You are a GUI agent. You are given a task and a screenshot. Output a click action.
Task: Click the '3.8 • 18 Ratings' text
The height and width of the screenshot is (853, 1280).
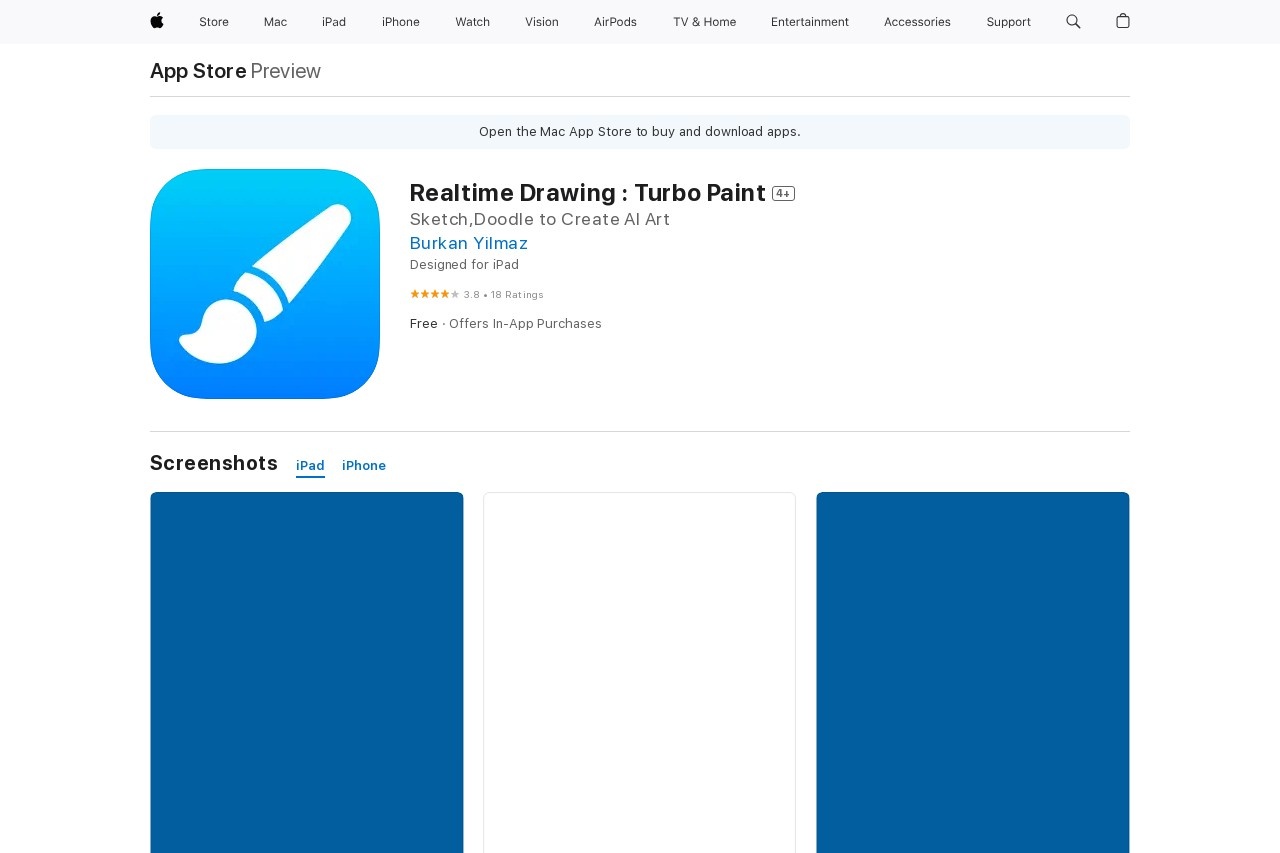[504, 295]
